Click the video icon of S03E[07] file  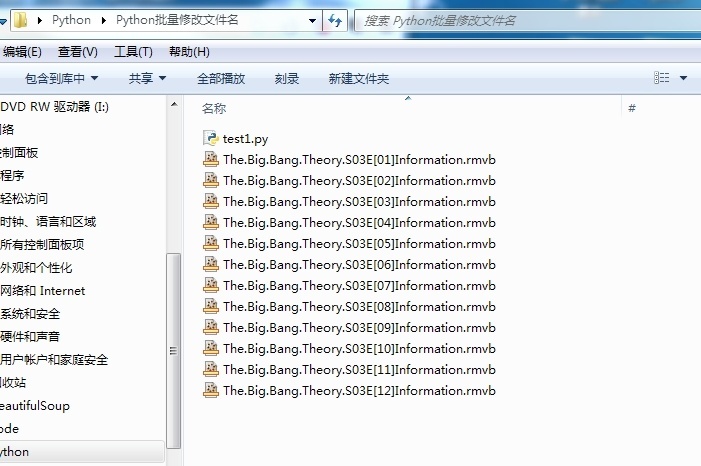coord(211,285)
